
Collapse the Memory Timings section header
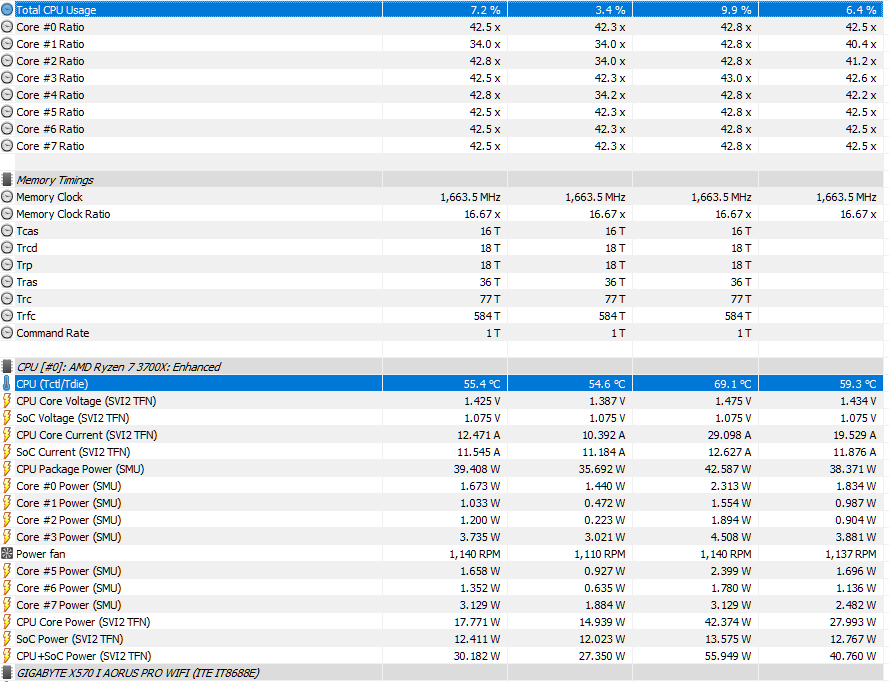(55, 180)
